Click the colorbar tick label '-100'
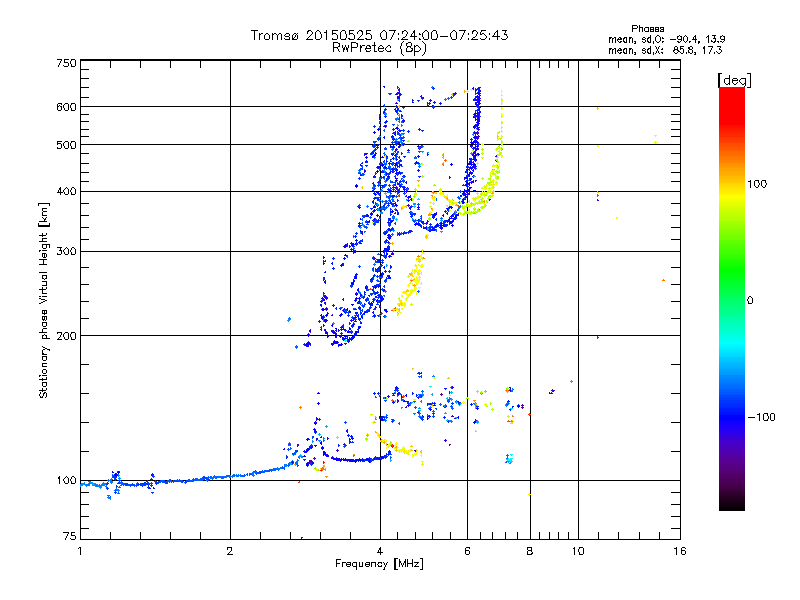This screenshot has height=600, width=800. click(x=762, y=417)
